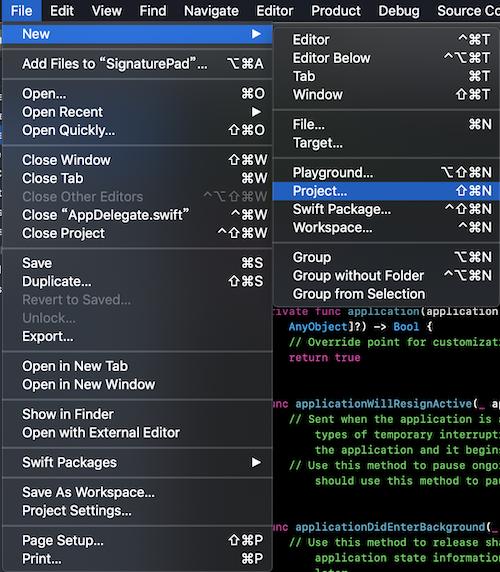The height and width of the screenshot is (572, 500).
Task: Select Export…
Action: (137, 336)
